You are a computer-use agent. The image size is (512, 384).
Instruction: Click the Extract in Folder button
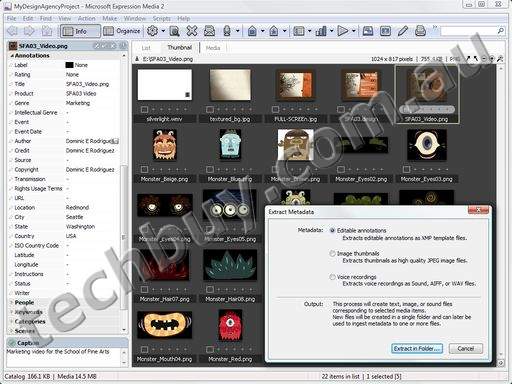coord(417,349)
